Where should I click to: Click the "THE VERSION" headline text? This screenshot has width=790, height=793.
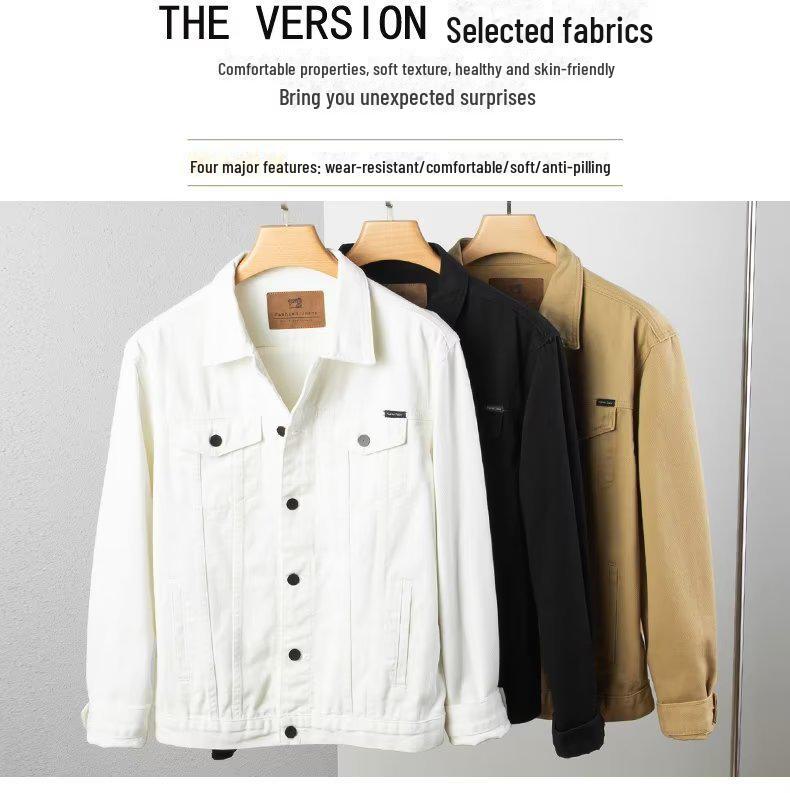click(x=293, y=23)
